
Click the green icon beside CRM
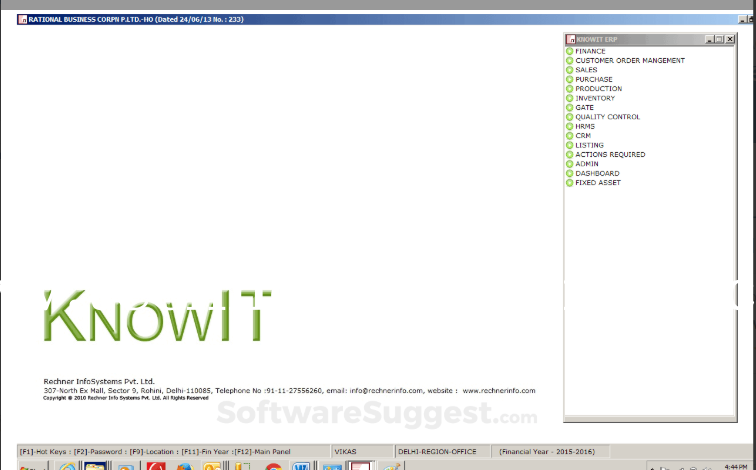[x=569, y=135]
